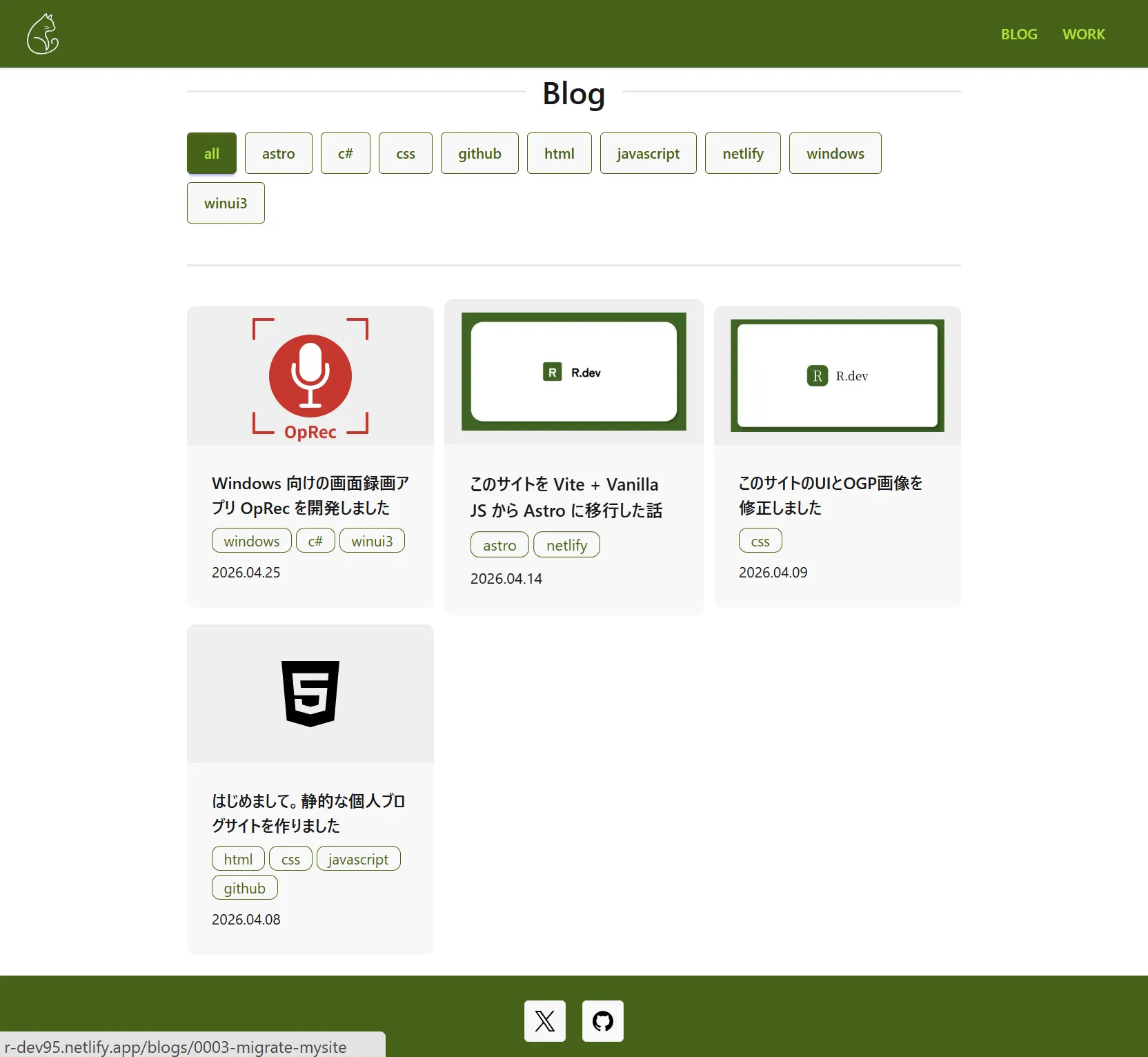This screenshot has height=1057, width=1148.
Task: Click the Blog page heading
Action: [574, 93]
